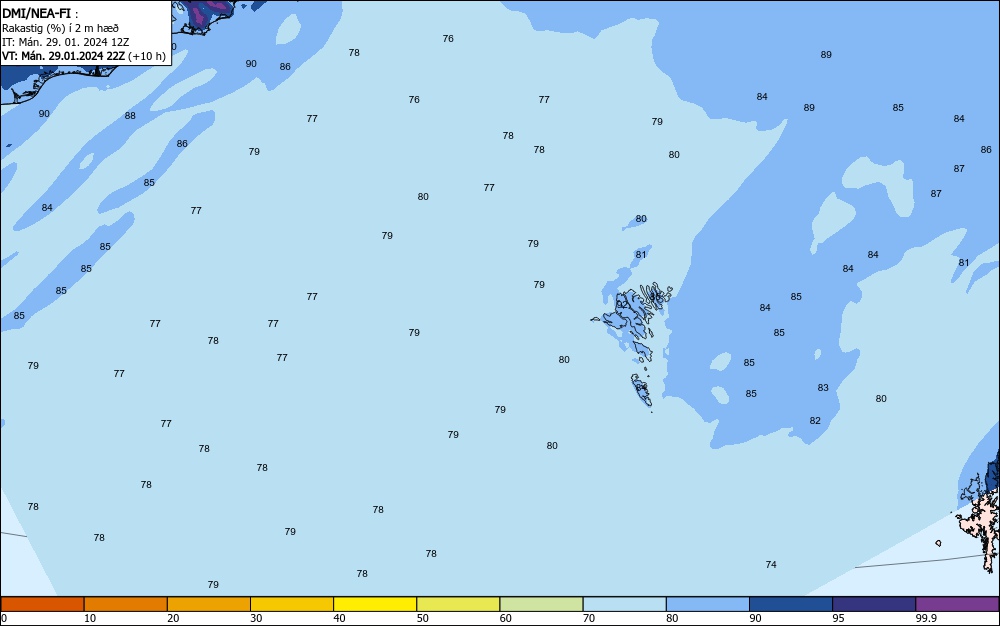
Task: Click legend tick label "30"
Action: (x=256, y=618)
